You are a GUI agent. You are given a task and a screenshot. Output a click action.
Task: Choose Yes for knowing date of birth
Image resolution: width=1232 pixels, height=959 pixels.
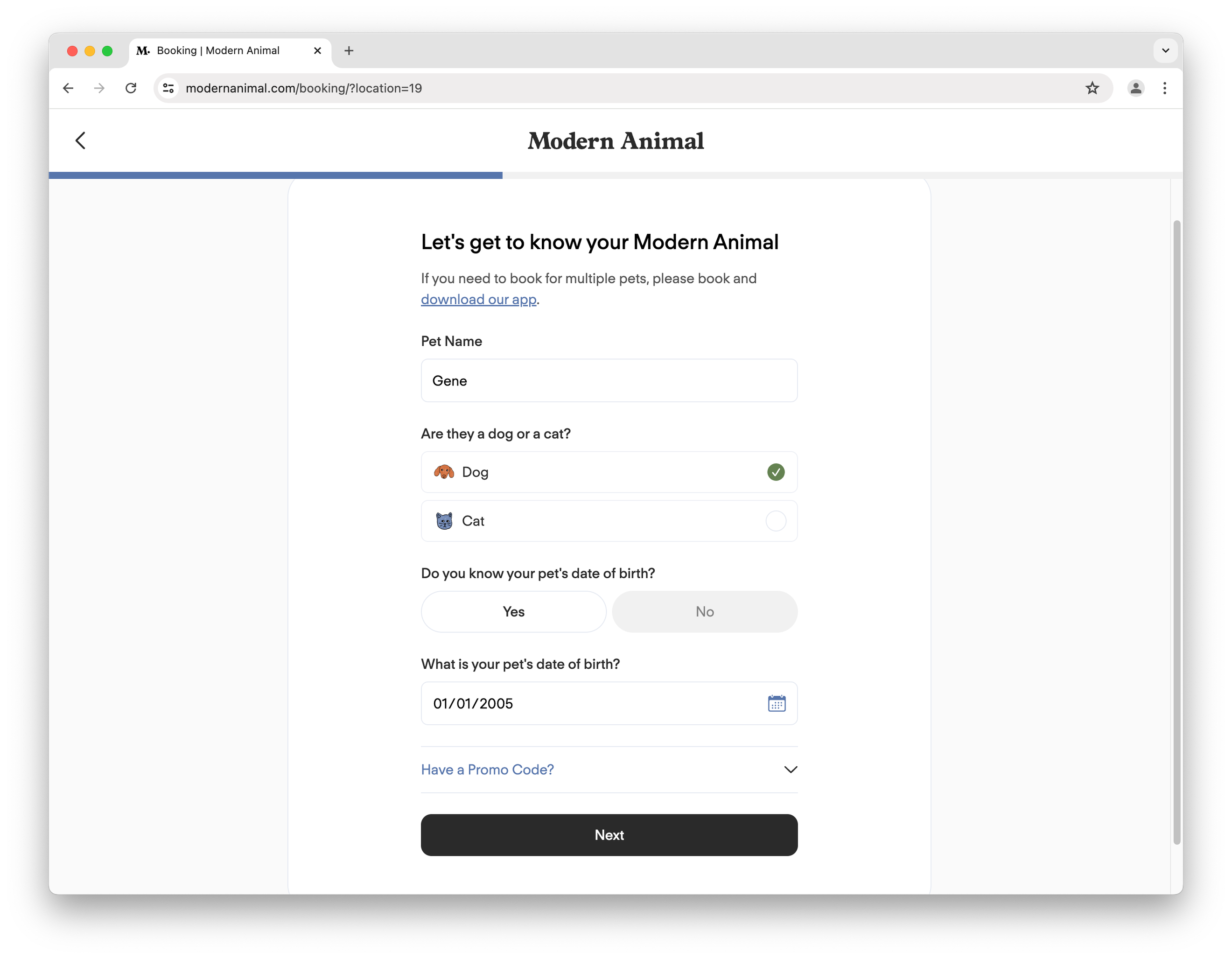pos(513,611)
